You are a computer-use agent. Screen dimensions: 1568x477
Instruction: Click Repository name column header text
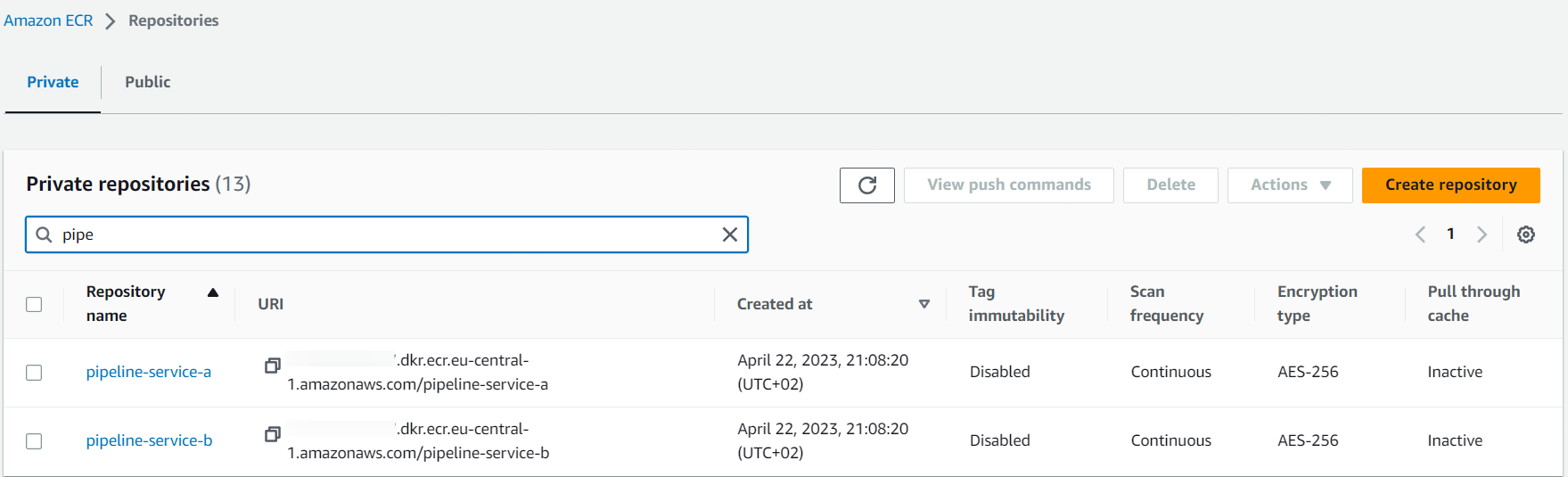click(126, 304)
